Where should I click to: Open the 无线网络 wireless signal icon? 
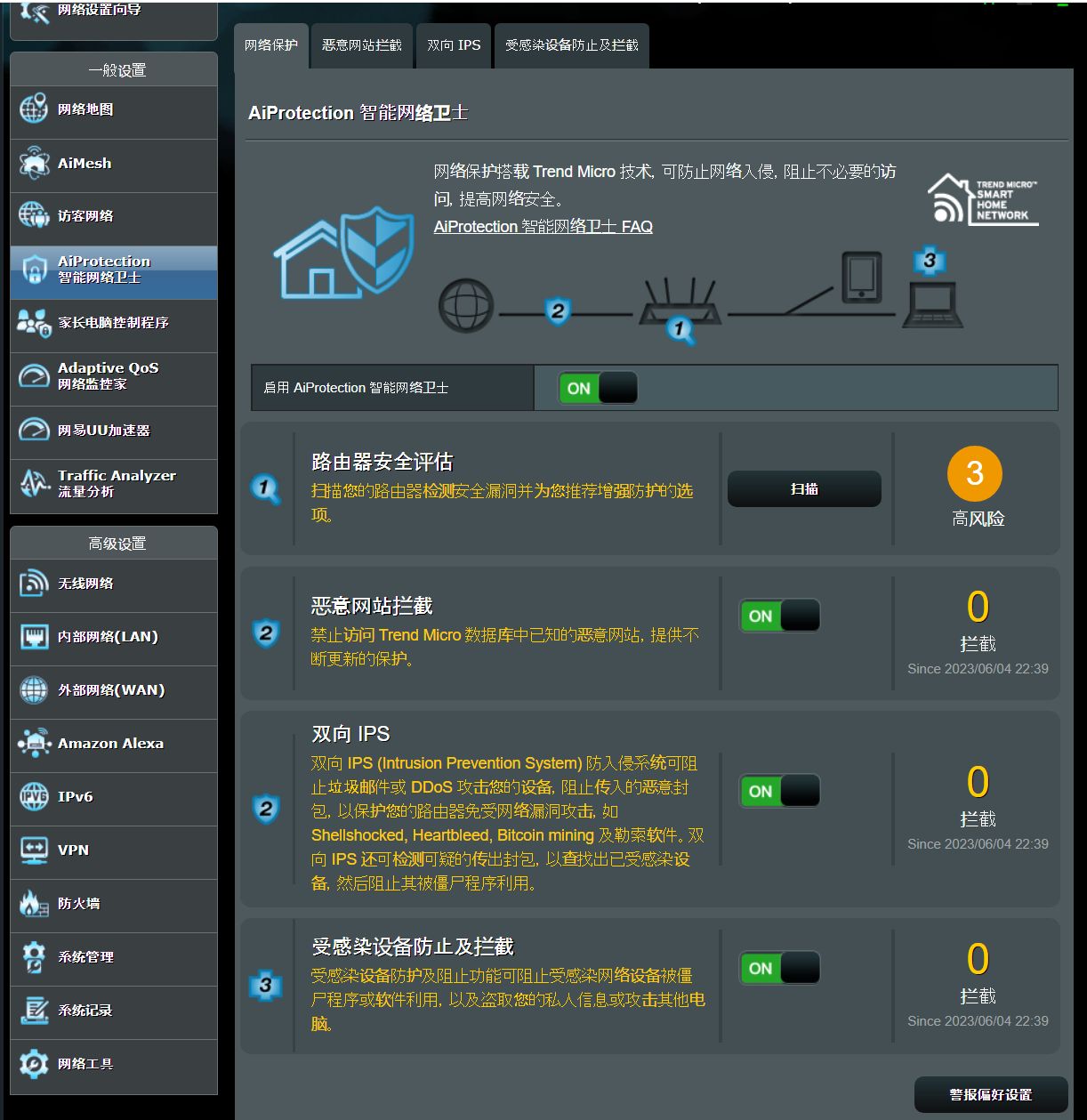point(34,584)
